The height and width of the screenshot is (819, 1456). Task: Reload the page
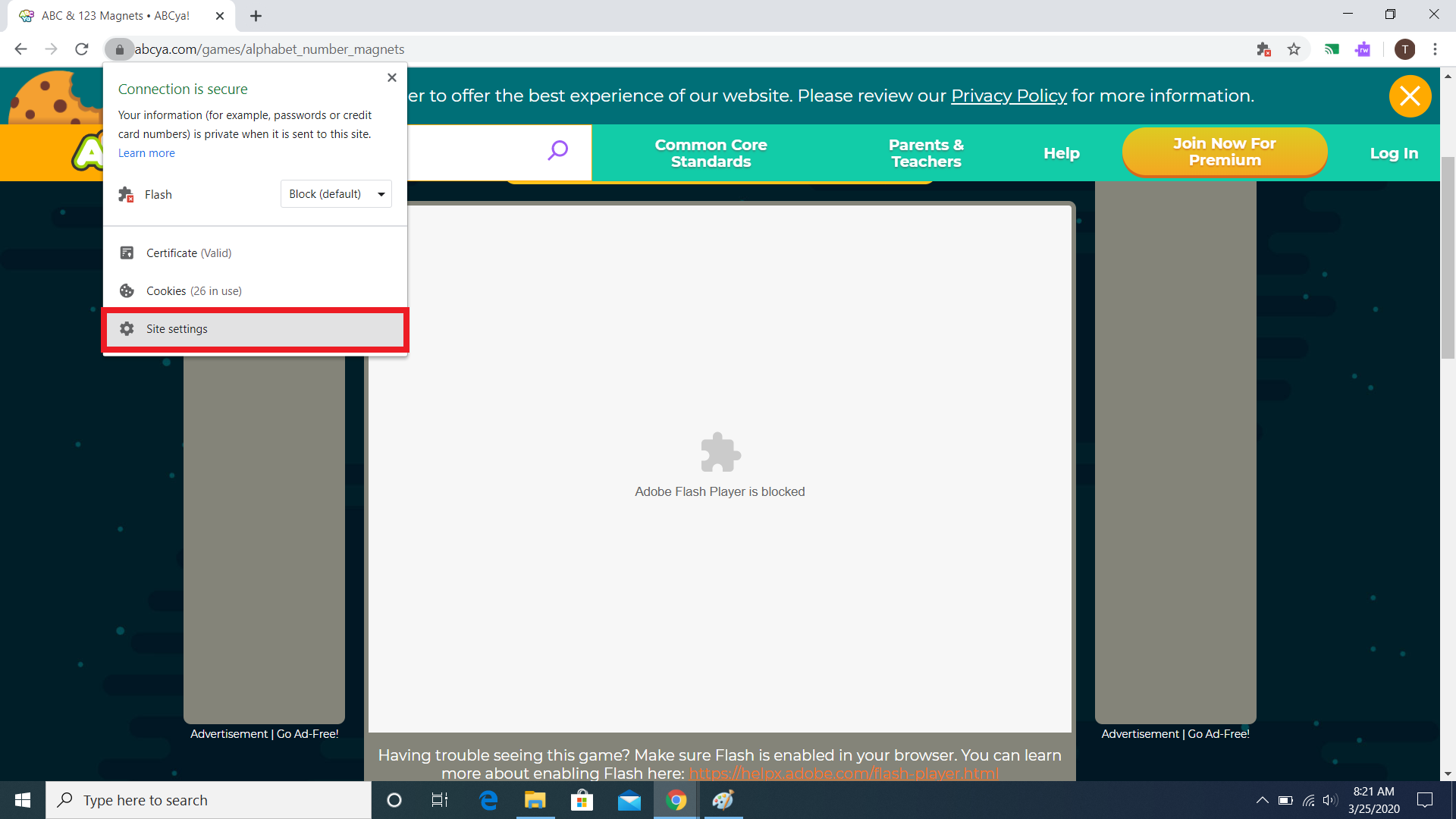coord(82,49)
